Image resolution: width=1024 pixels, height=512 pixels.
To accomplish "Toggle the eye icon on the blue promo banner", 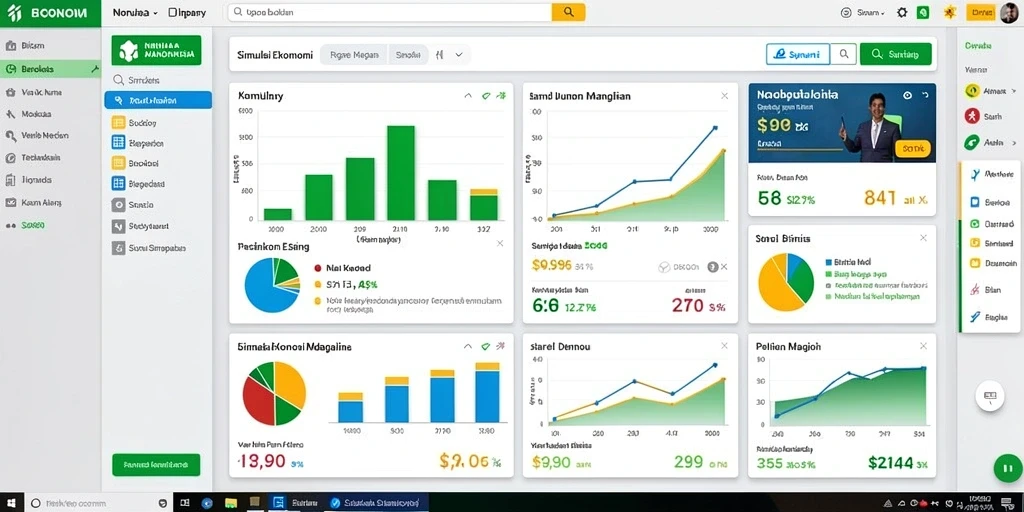I will coord(907,95).
